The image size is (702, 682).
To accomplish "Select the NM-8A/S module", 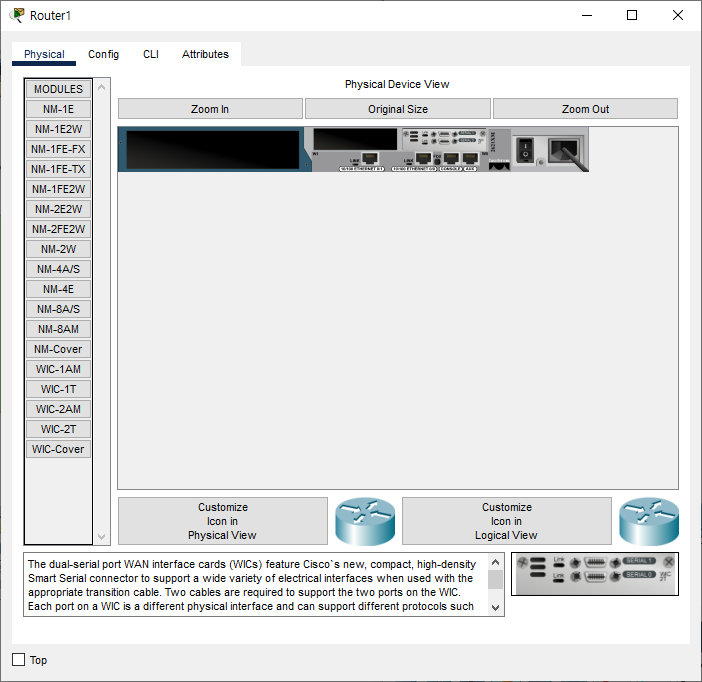I will coord(58,309).
